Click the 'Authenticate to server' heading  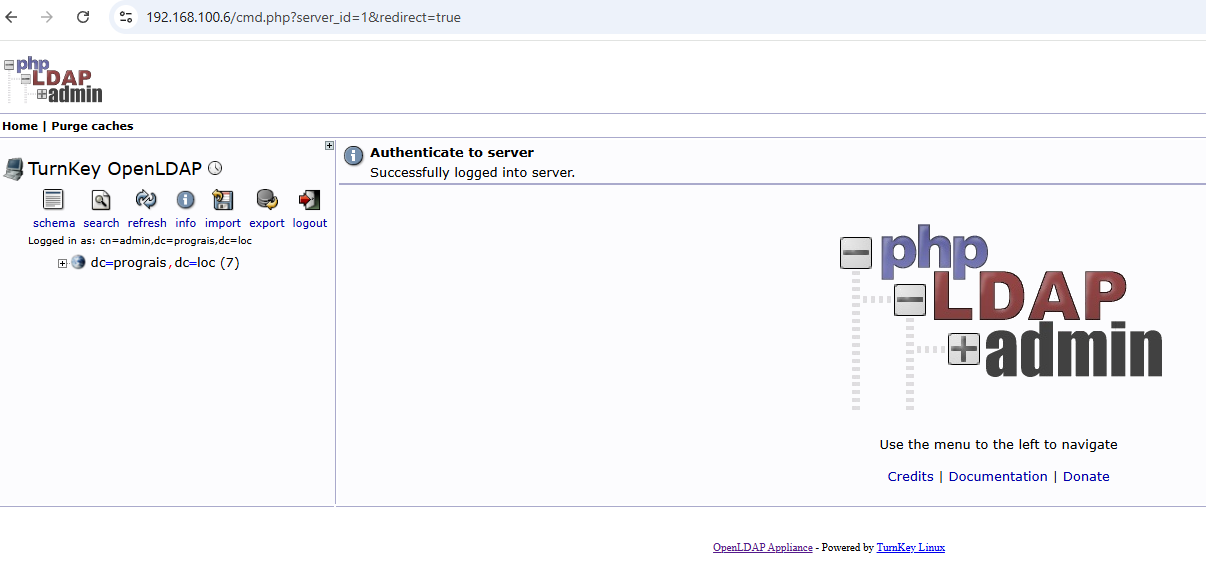click(x=452, y=152)
